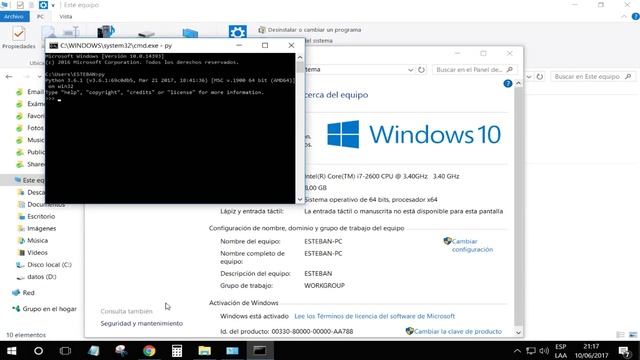Click the ESTEBAN-PC computer name value
Viewport: 640px width, 360px height.
coord(323,241)
